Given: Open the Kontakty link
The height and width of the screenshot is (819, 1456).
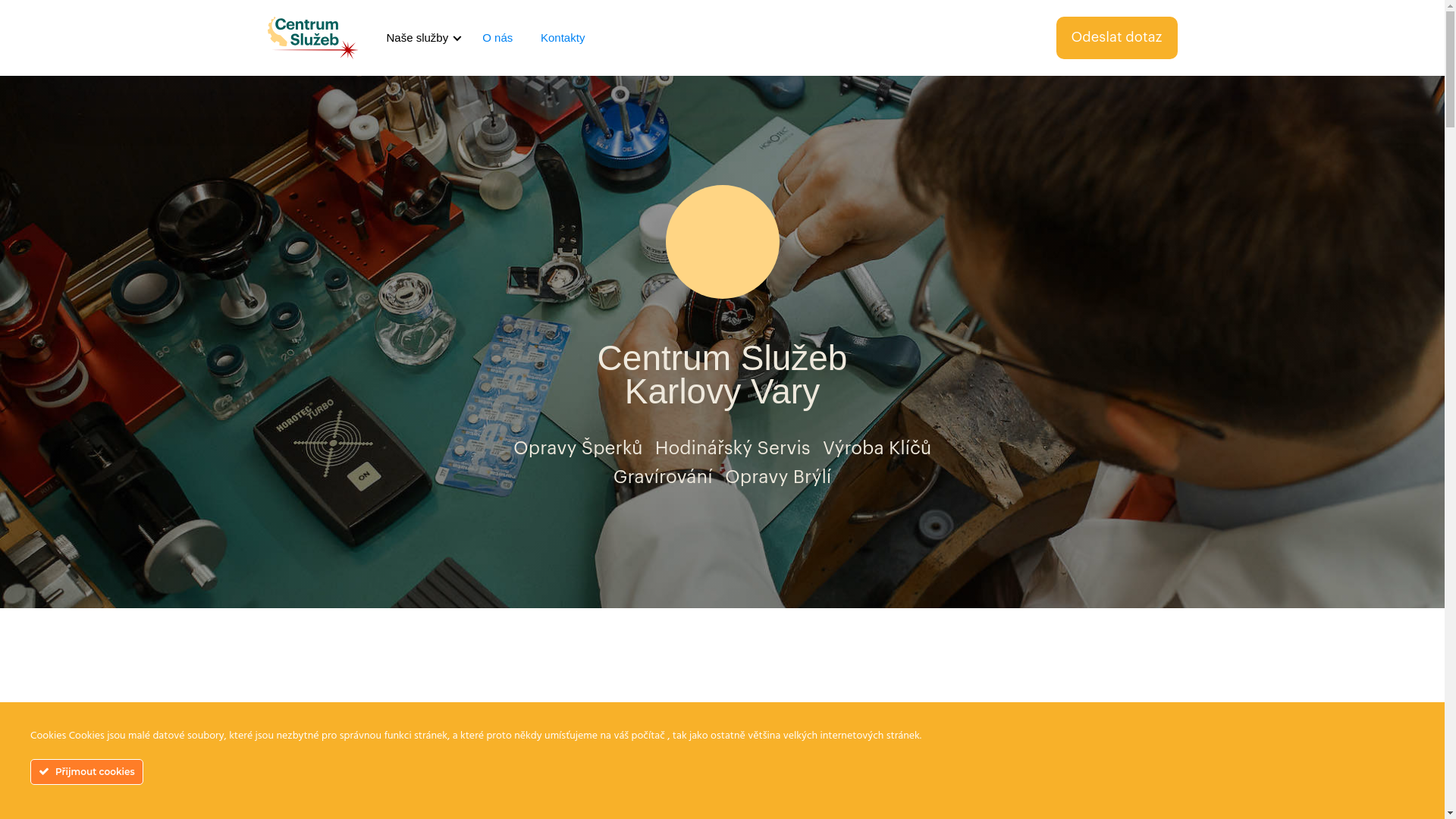Looking at the screenshot, I should tap(563, 38).
